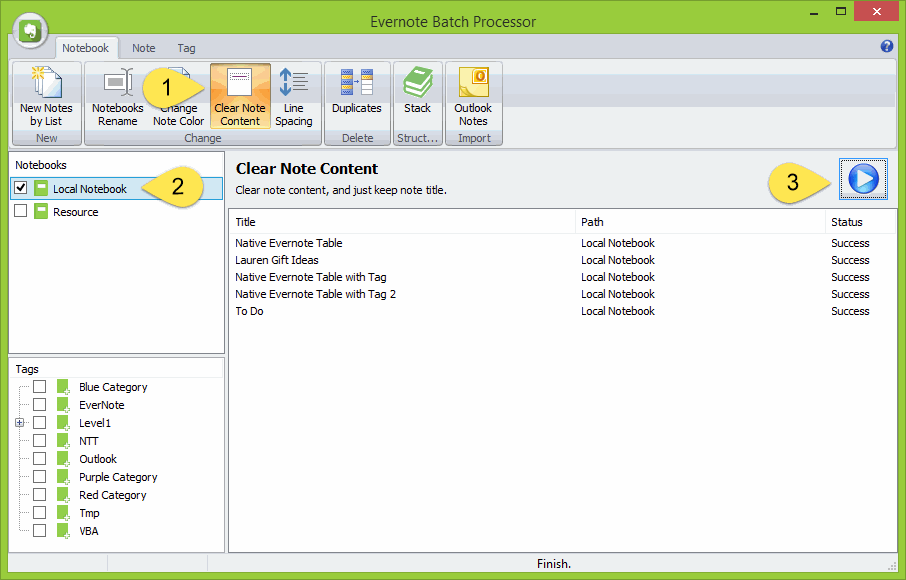
Task: Click the Outlook tag label
Action: coord(98,459)
